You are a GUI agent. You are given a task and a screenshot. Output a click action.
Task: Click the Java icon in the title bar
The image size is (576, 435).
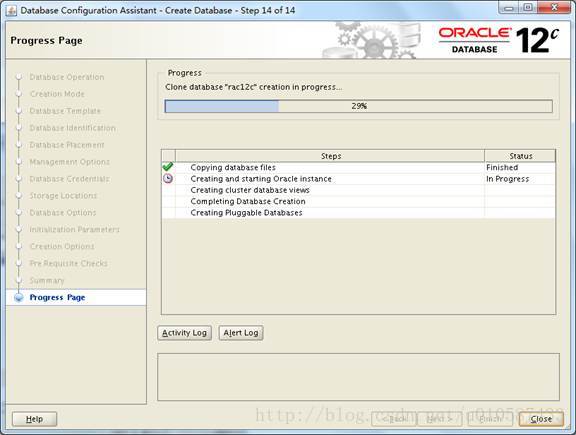[11, 10]
